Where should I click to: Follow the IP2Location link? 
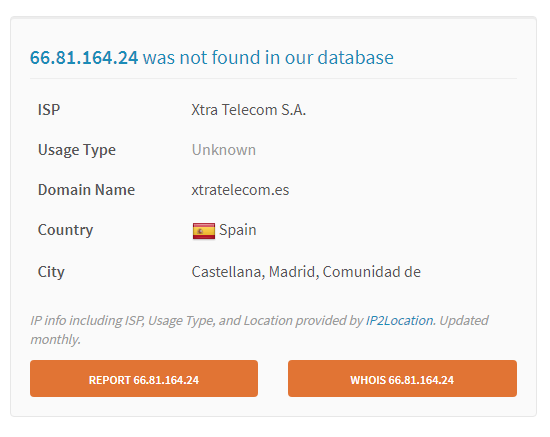(x=399, y=320)
